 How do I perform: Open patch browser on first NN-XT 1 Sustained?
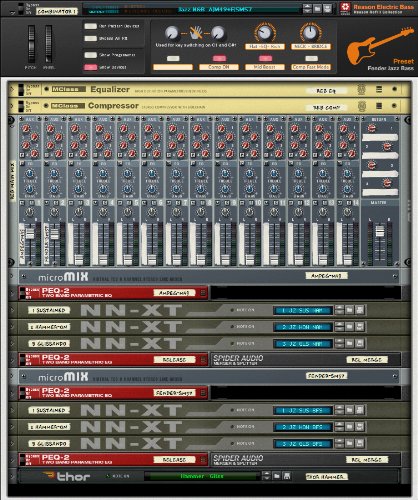coord(349,310)
